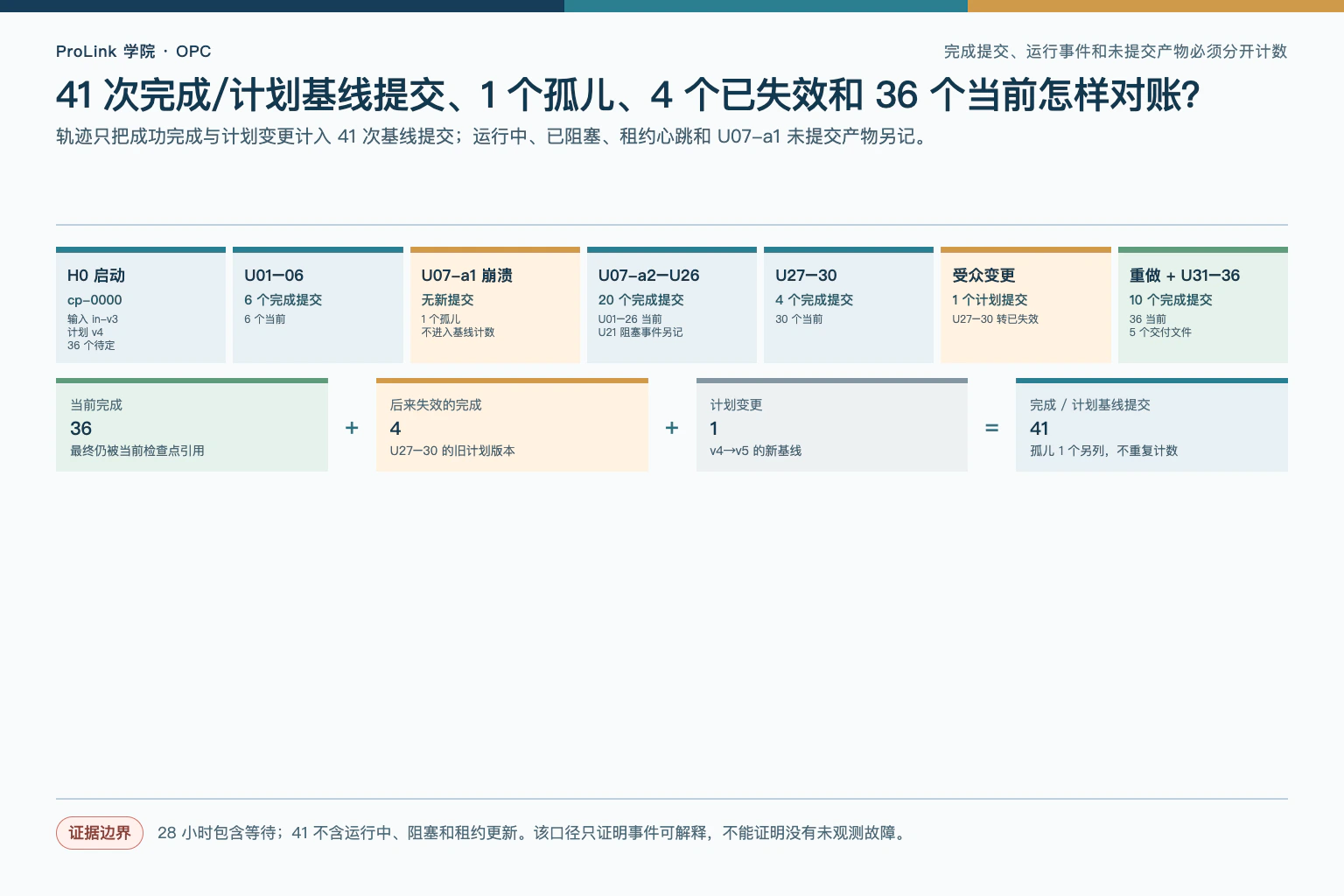
Task: Click U27–30 的旧计划版本 caption
Action: 452,451
